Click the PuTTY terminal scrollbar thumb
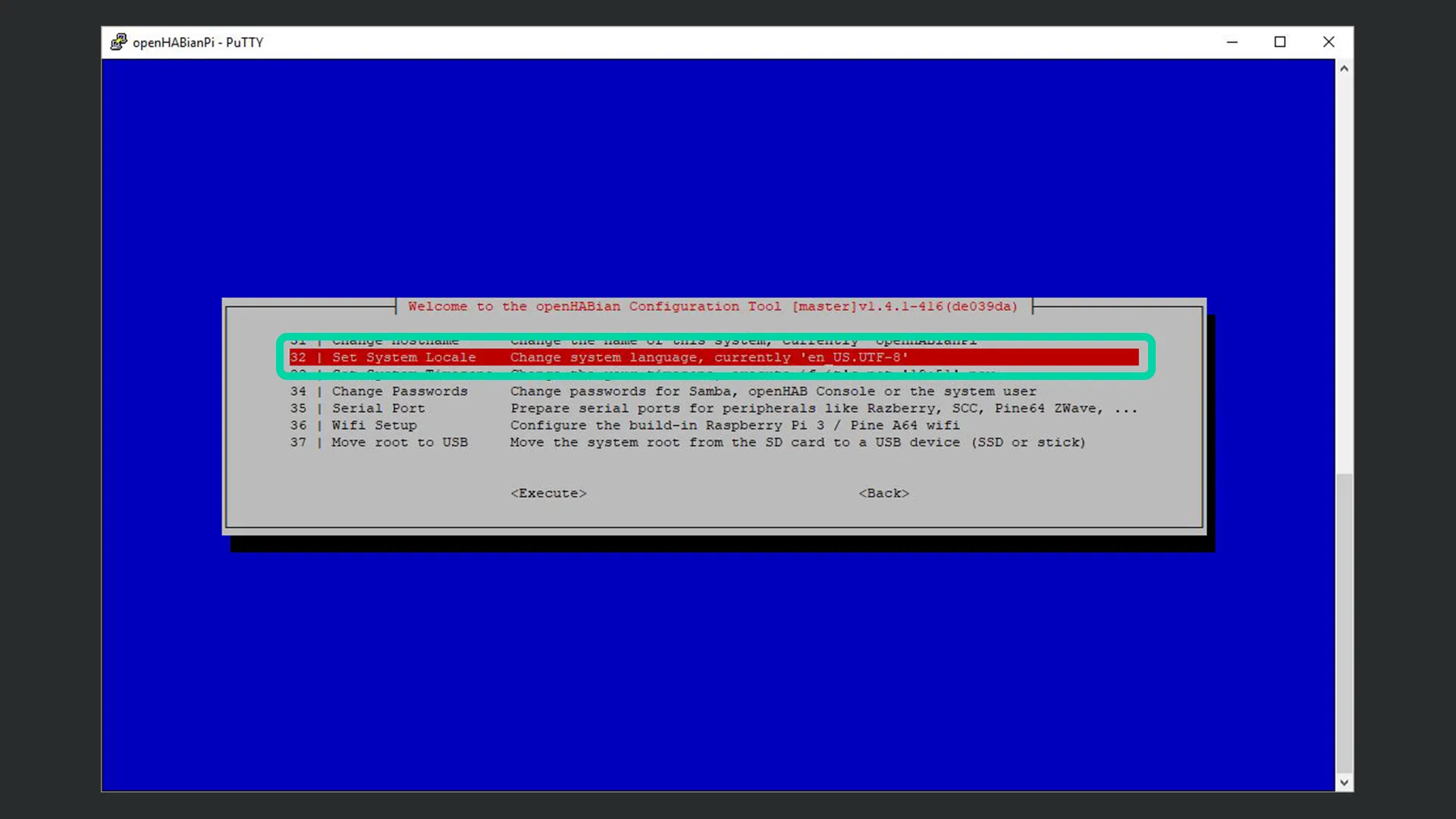Viewport: 1456px width, 819px height. coord(1344,622)
